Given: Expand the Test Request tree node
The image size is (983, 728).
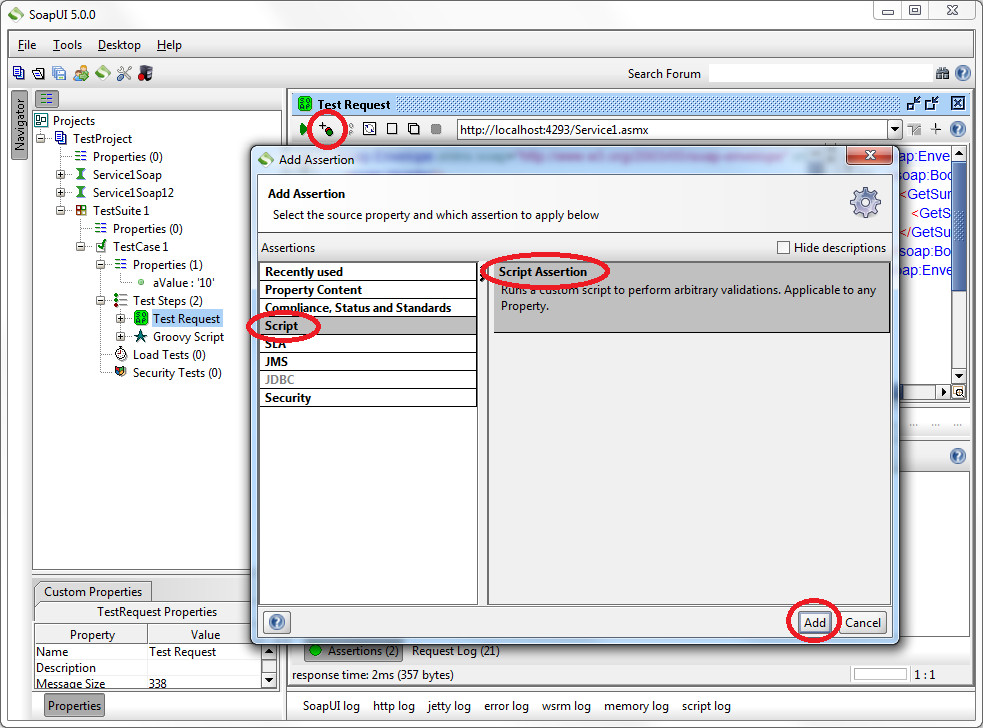Looking at the screenshot, I should coord(121,319).
